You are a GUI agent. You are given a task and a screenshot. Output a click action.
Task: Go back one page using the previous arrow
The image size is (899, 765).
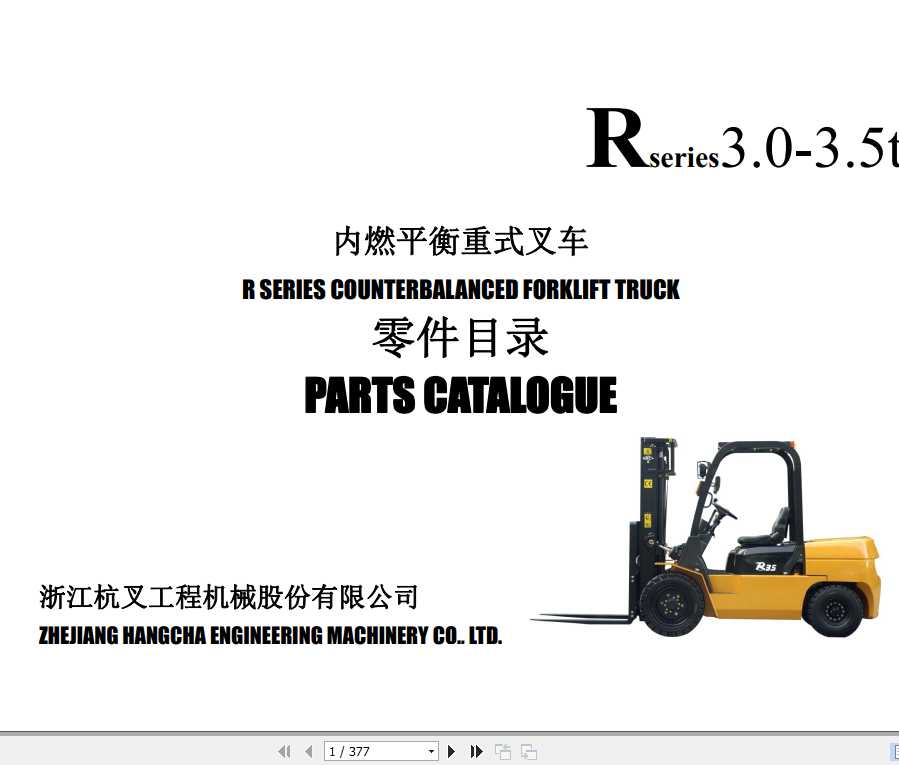309,751
